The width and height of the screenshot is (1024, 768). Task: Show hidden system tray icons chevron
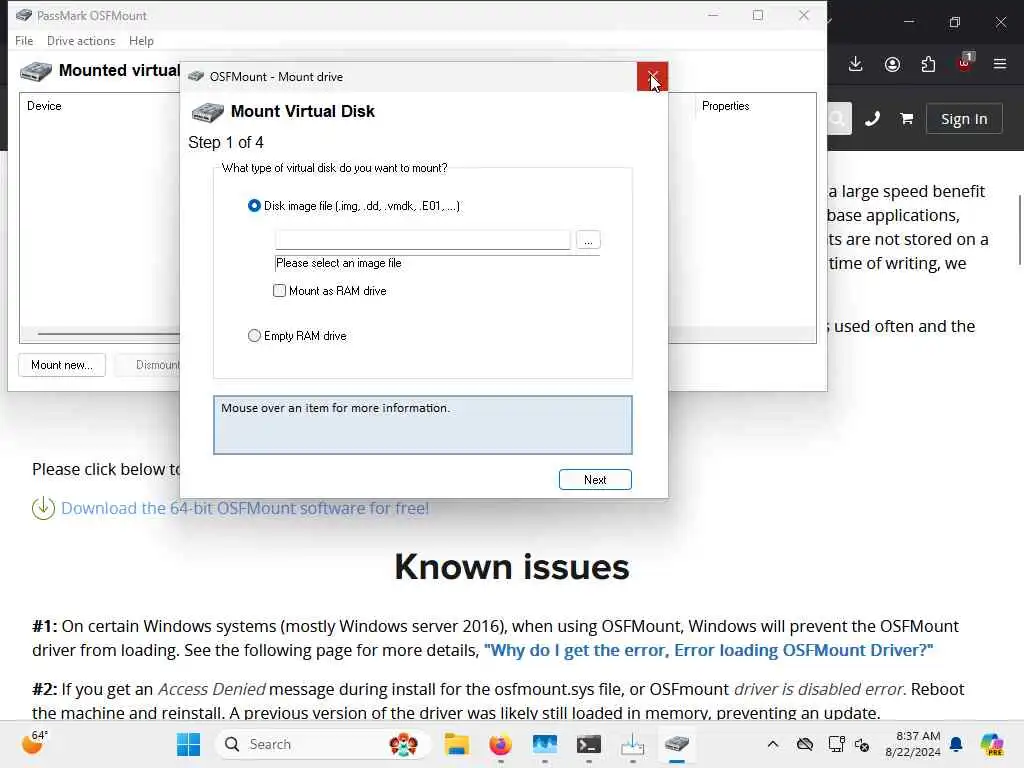(773, 744)
